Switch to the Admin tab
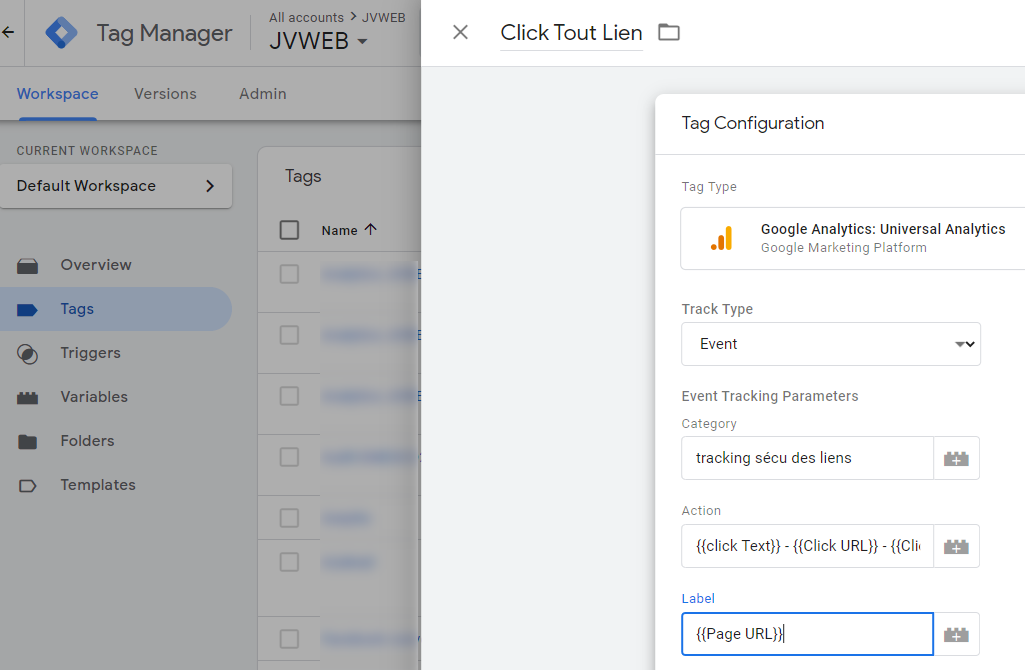This screenshot has width=1025, height=670. tap(263, 94)
